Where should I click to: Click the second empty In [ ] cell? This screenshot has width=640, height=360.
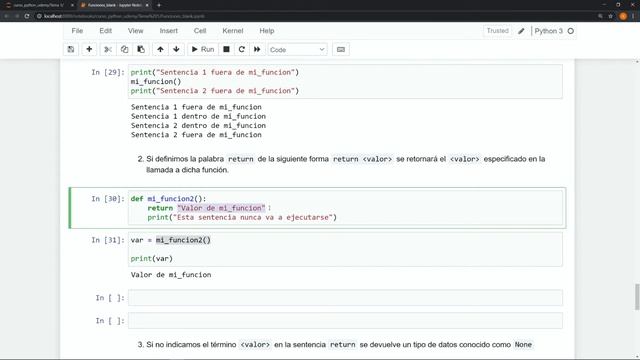[345, 320]
